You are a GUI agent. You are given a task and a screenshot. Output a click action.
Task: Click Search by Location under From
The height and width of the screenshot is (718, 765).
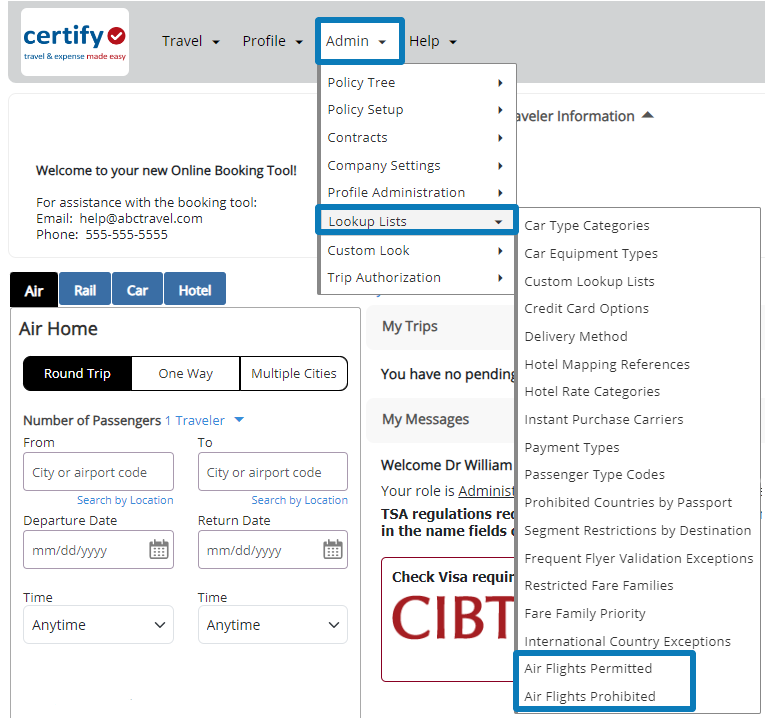(125, 500)
